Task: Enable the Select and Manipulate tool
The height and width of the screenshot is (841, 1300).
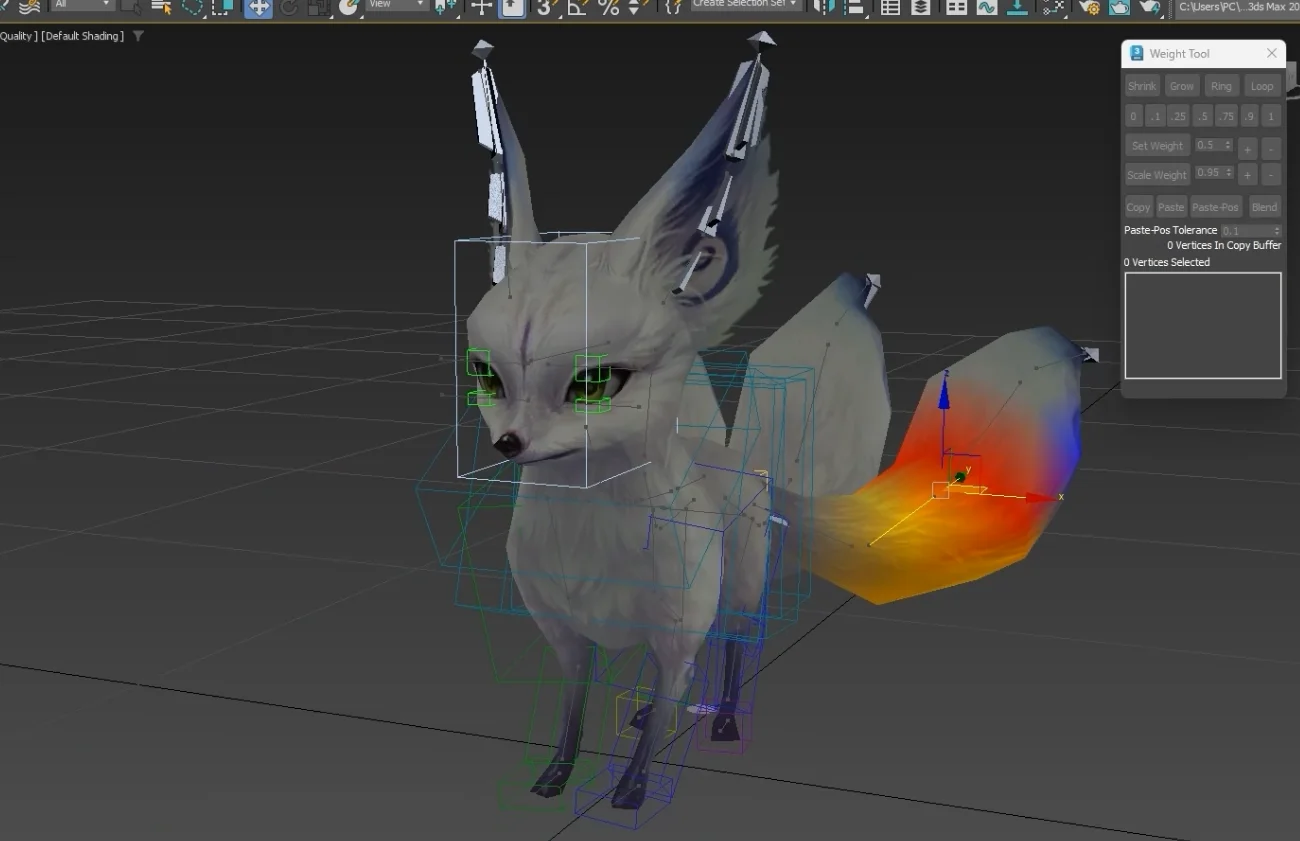Action: pos(482,7)
